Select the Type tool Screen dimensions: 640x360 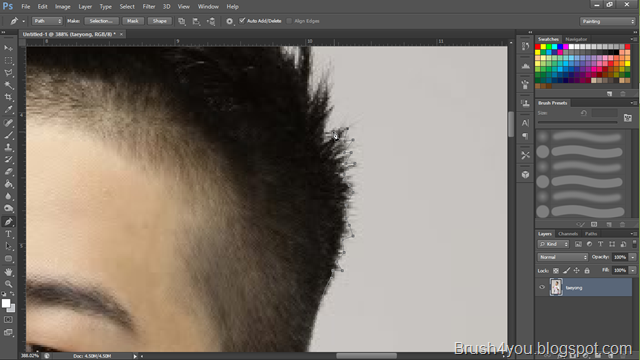(x=8, y=234)
